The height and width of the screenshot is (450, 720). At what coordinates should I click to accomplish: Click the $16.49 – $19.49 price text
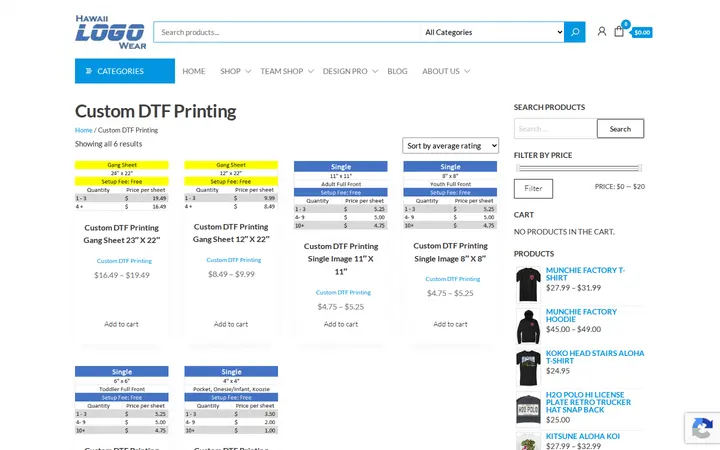coord(122,275)
